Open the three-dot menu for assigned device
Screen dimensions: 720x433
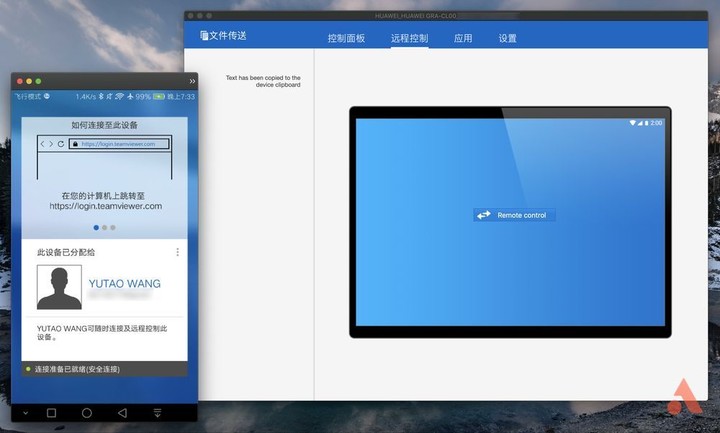178,252
